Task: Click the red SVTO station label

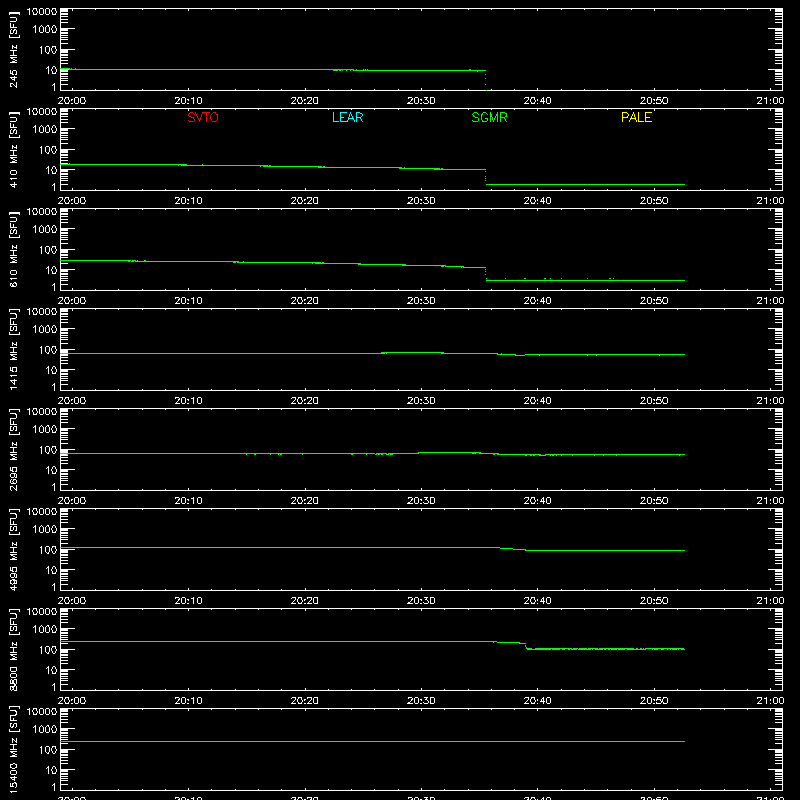Action: click(x=203, y=117)
